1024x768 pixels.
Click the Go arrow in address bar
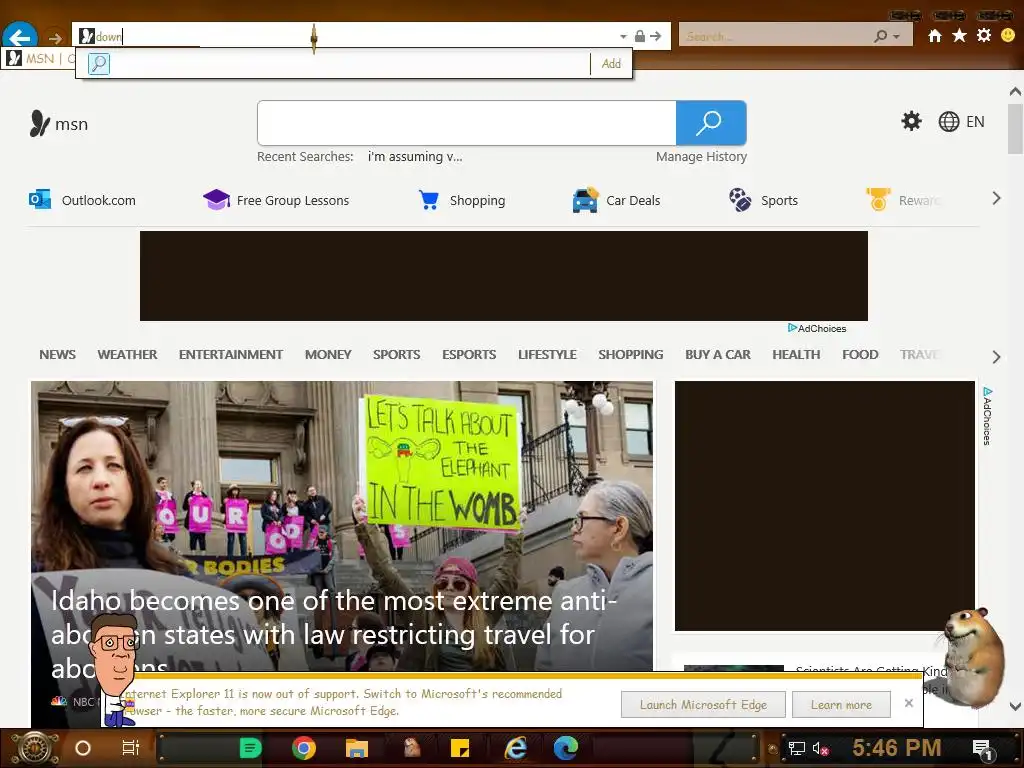click(656, 37)
